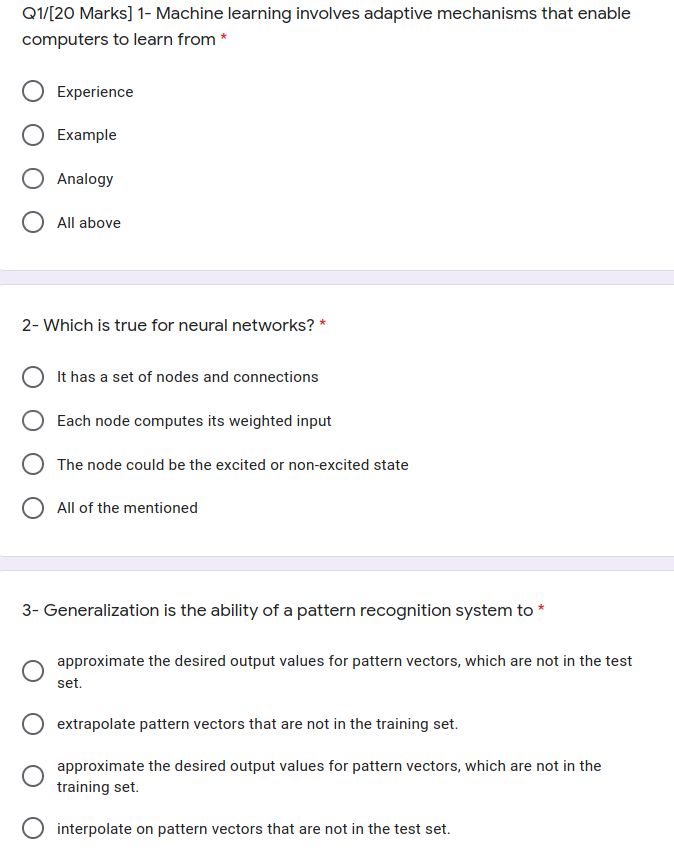The image size is (674, 858).
Task: Select the excited or non-excited state option
Action: coord(33,464)
